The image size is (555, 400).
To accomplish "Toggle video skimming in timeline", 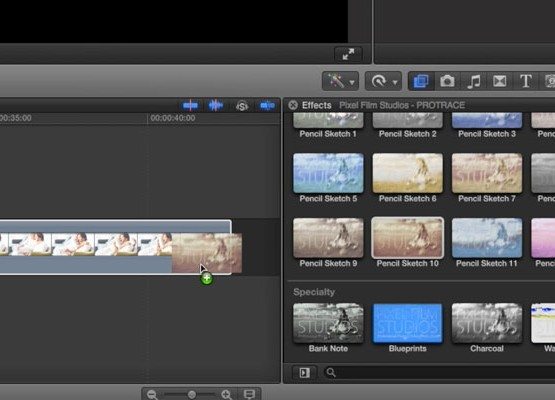I will (x=190, y=105).
